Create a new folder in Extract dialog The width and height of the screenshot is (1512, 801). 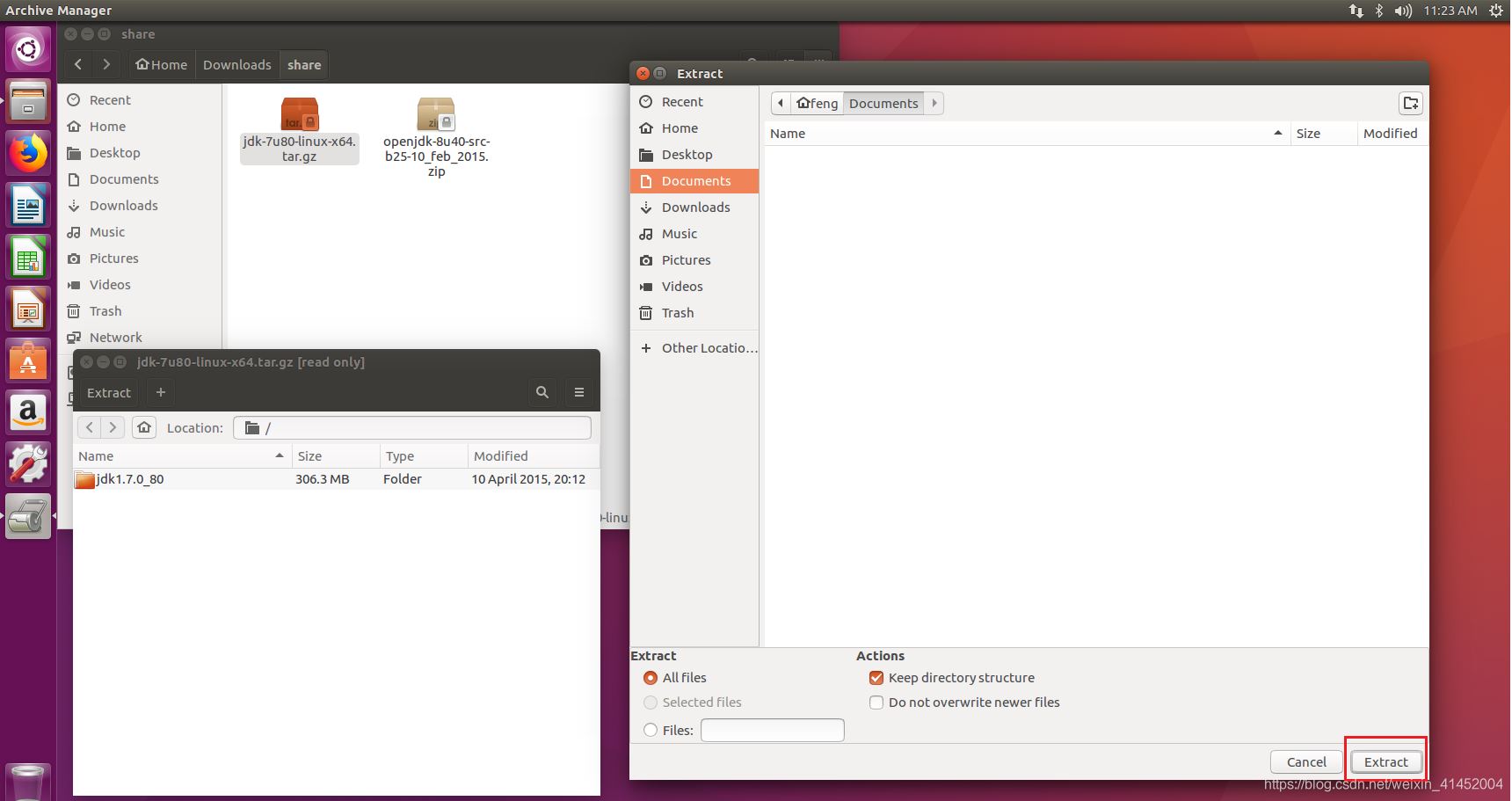(1410, 103)
